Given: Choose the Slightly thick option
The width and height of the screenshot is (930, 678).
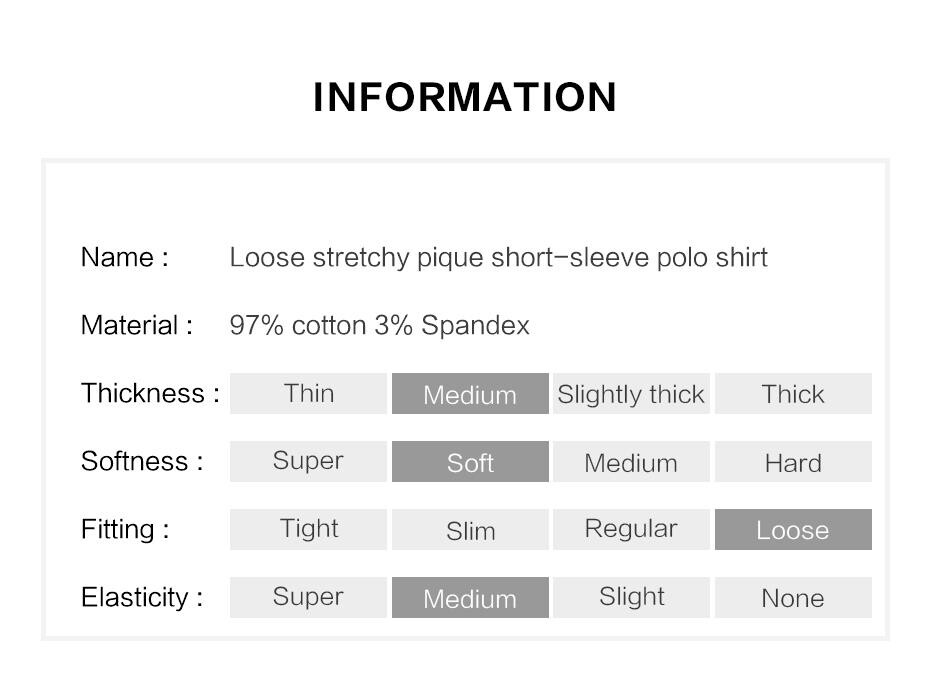Looking at the screenshot, I should tap(632, 393).
